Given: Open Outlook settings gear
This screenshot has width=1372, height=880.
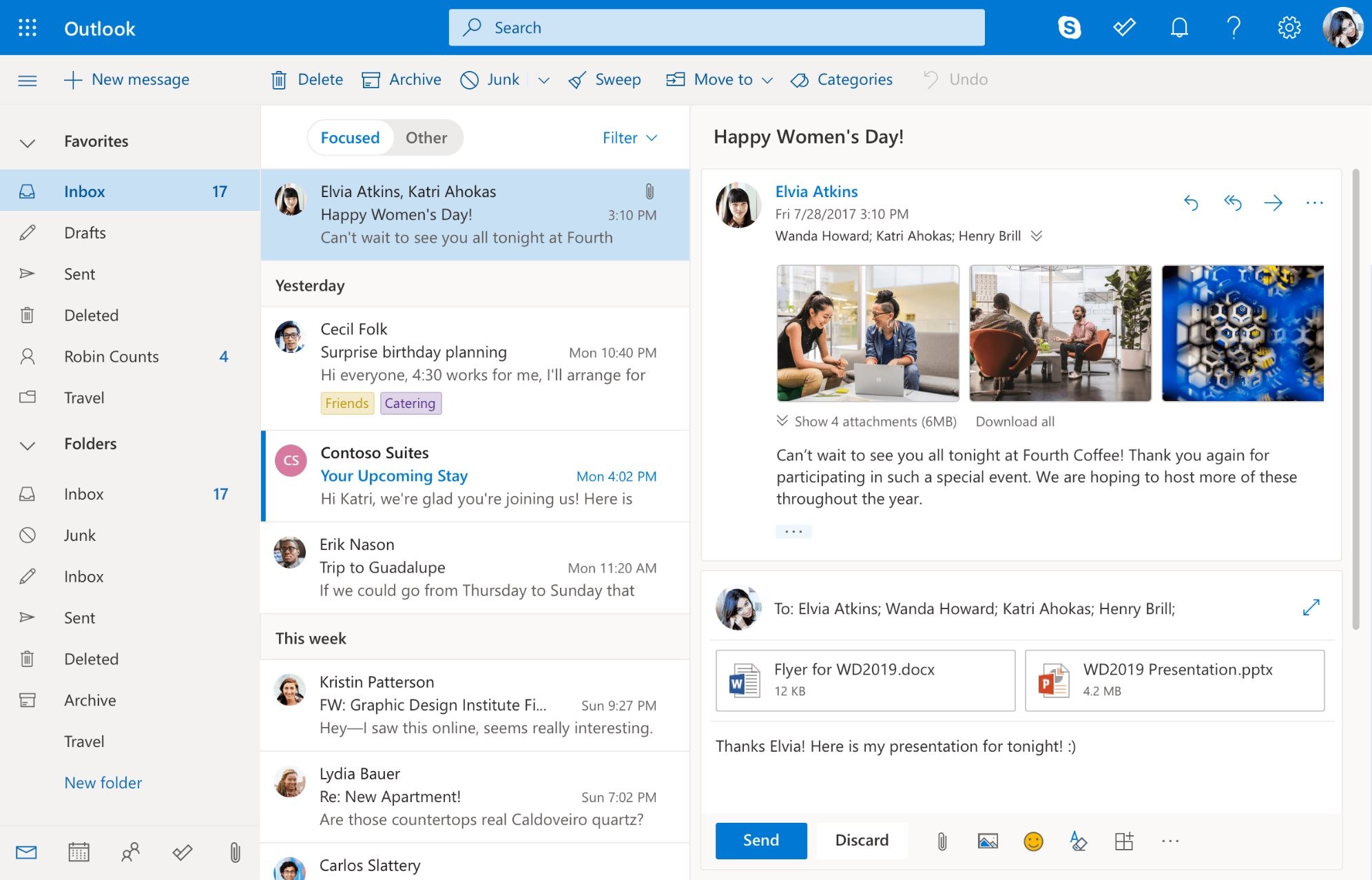Looking at the screenshot, I should pos(1289,28).
